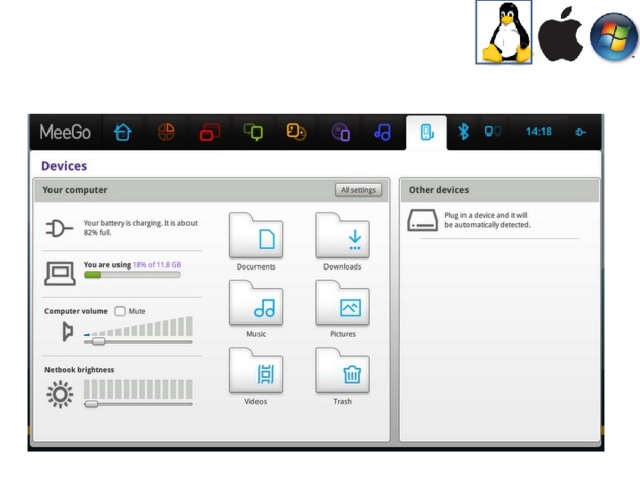Click the 'Your computer' panel header

211,190
